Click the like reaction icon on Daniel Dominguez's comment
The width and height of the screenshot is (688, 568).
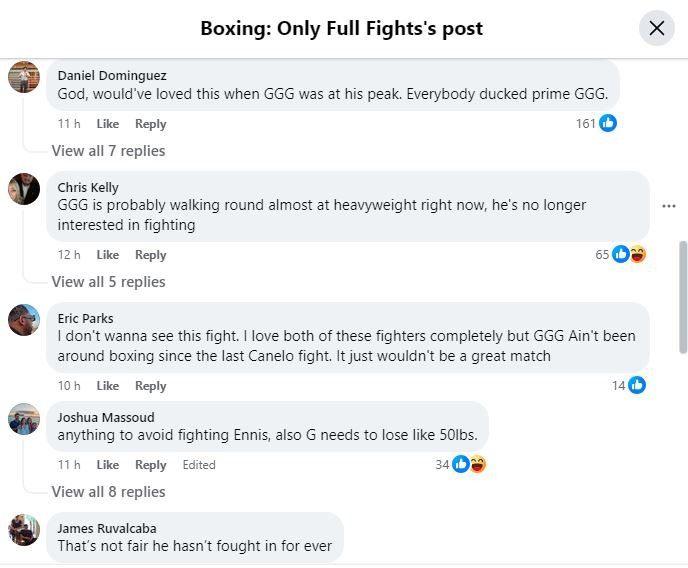(608, 124)
